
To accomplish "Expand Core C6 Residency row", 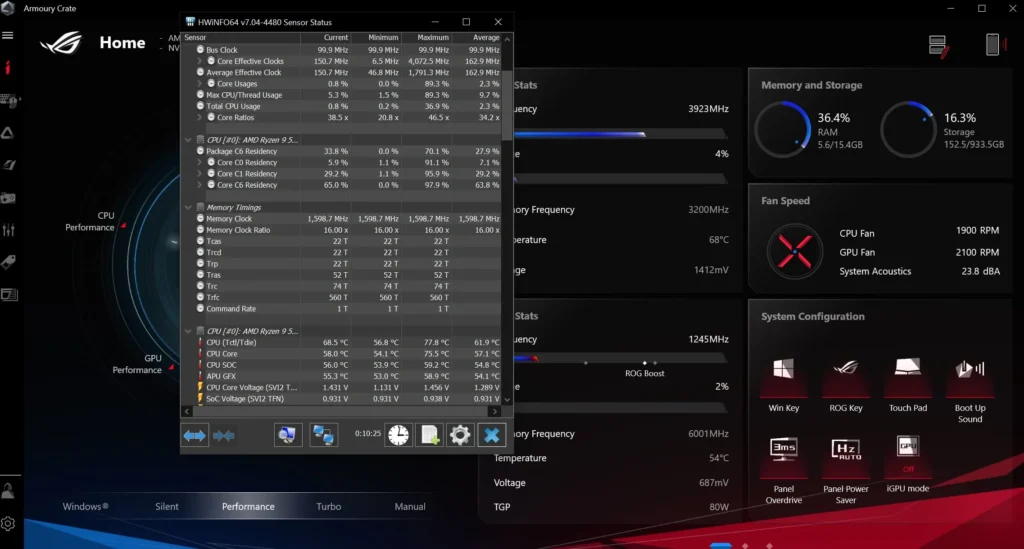I will pos(200,185).
